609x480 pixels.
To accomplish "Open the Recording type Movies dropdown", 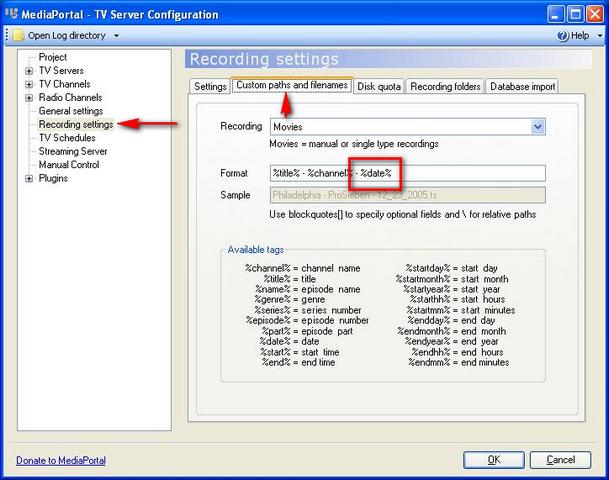I will (x=538, y=127).
